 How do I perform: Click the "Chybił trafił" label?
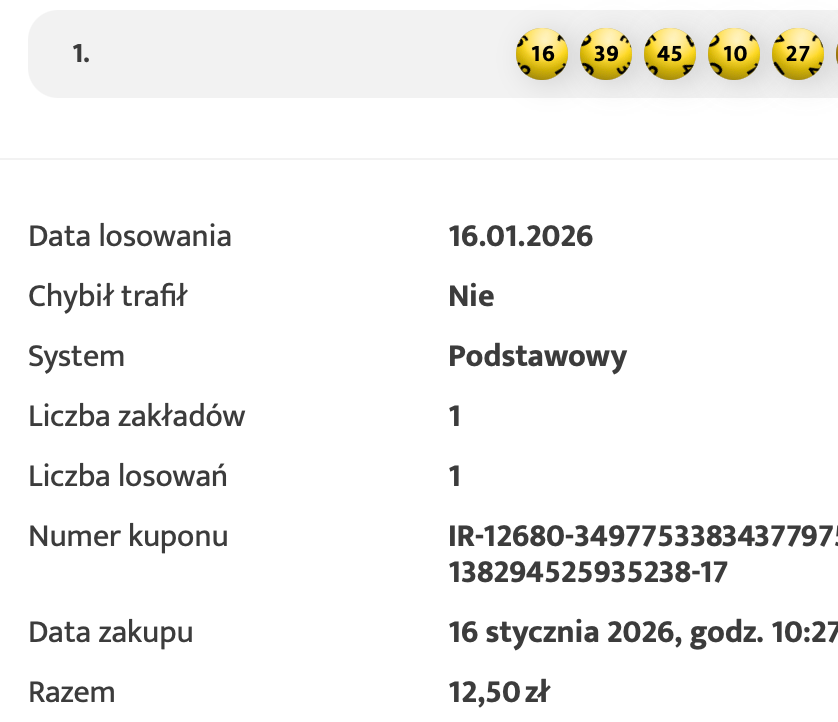(x=108, y=297)
